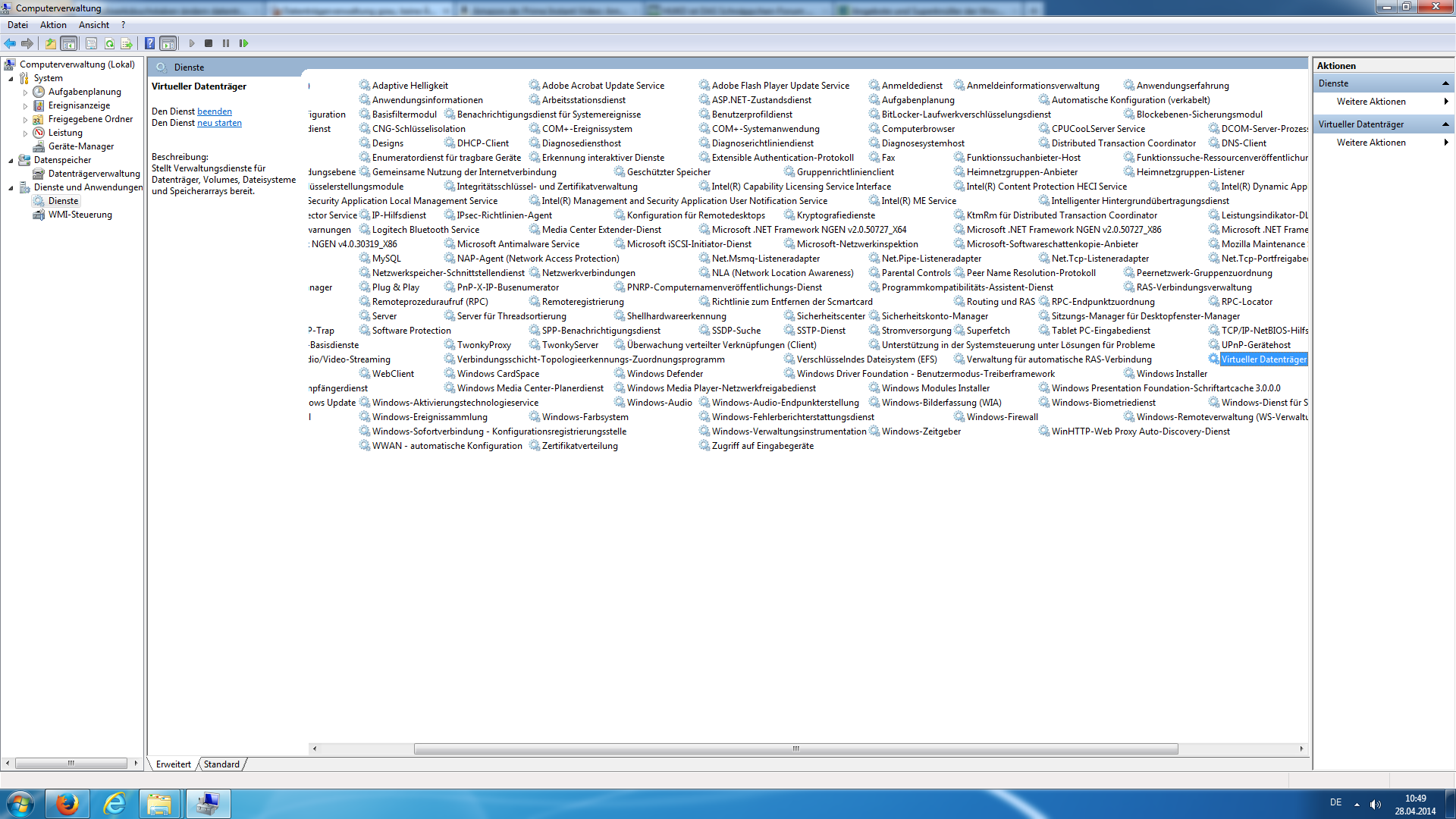Click the Pause service toolbar icon
This screenshot has height=819, width=1456.
226,43
